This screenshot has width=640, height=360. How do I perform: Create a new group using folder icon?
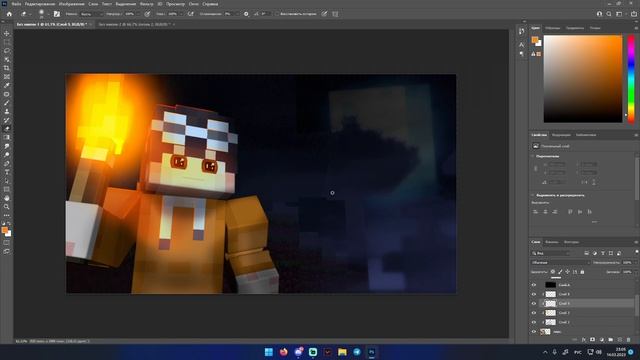(611, 340)
